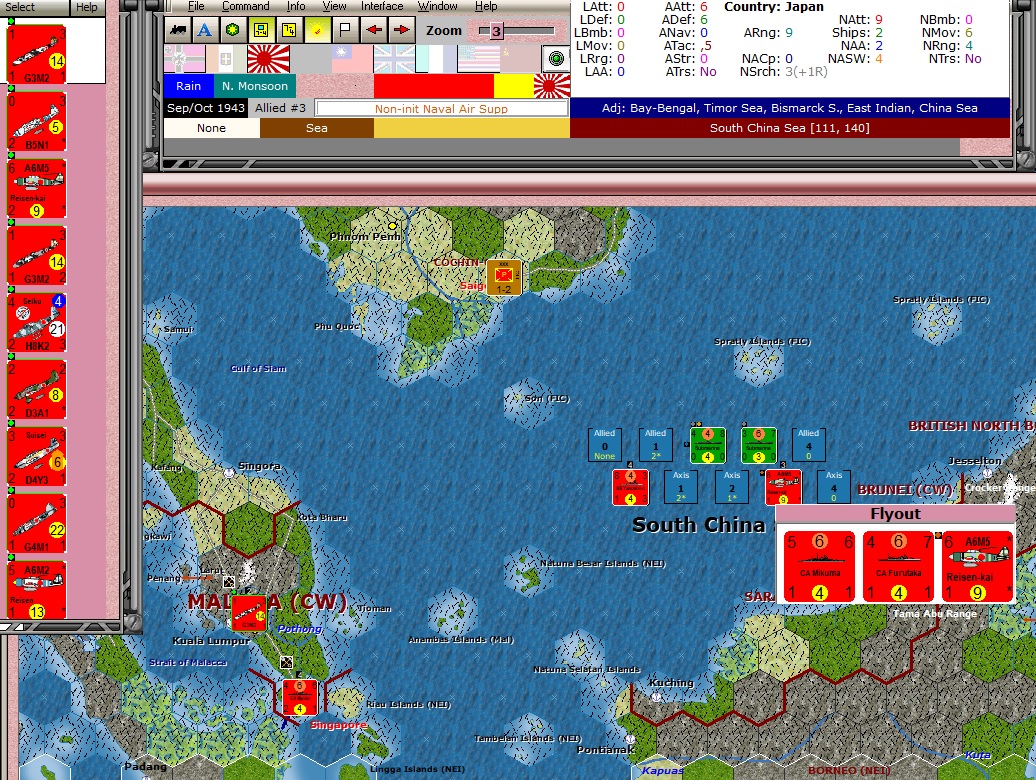Image resolution: width=1036 pixels, height=780 pixels.
Task: Click the yellow lightning strike icon on the toolbar
Action: click(316, 30)
